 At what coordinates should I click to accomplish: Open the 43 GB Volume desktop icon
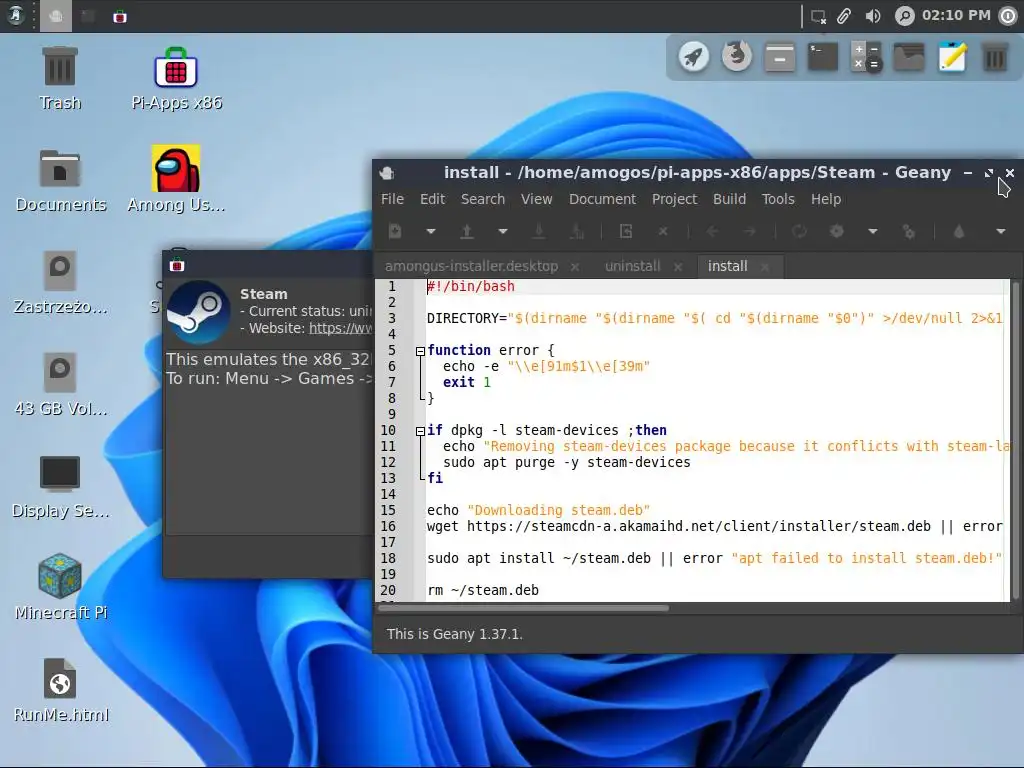click(x=60, y=384)
